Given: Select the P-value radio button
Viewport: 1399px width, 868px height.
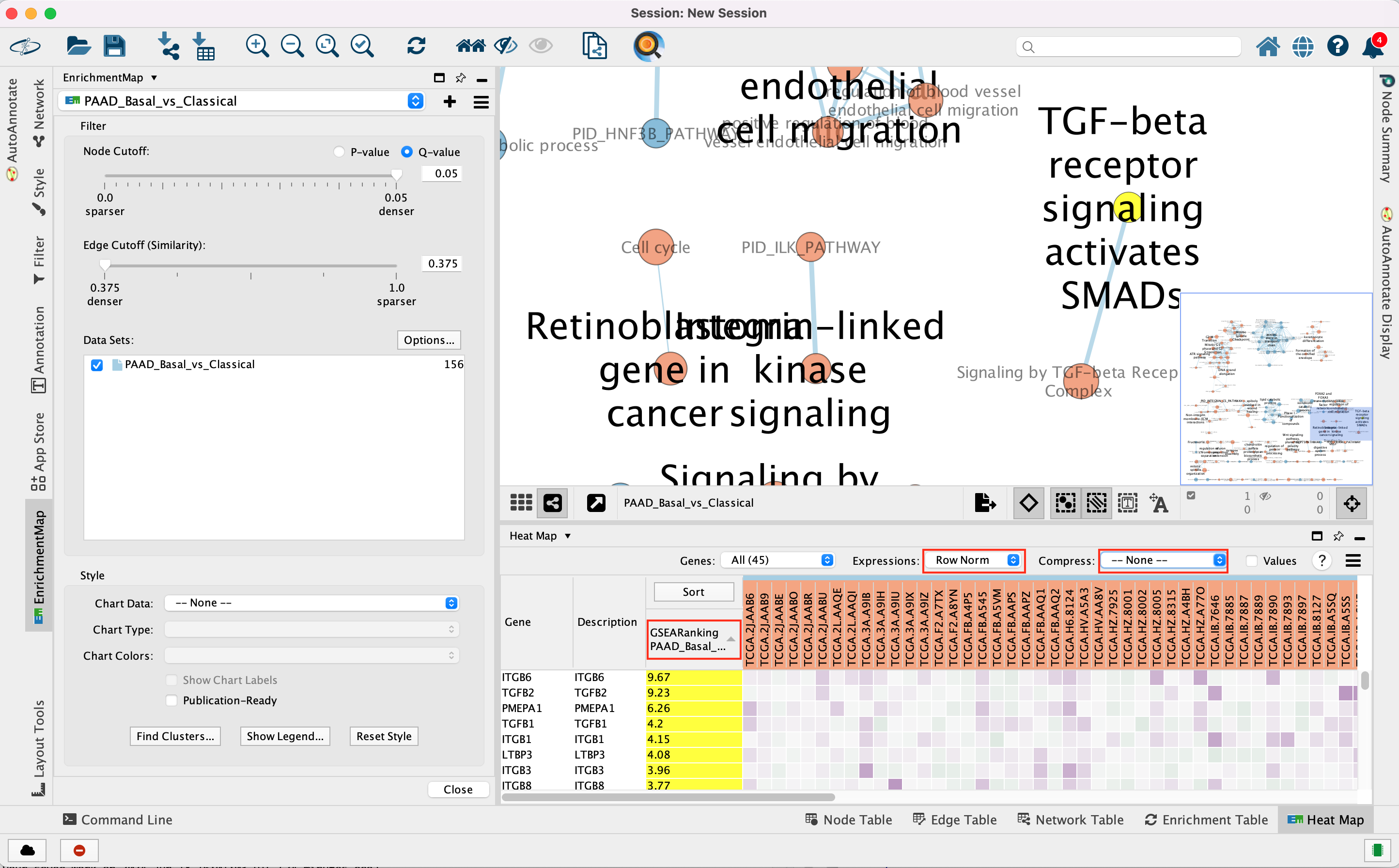Looking at the screenshot, I should pos(339,152).
